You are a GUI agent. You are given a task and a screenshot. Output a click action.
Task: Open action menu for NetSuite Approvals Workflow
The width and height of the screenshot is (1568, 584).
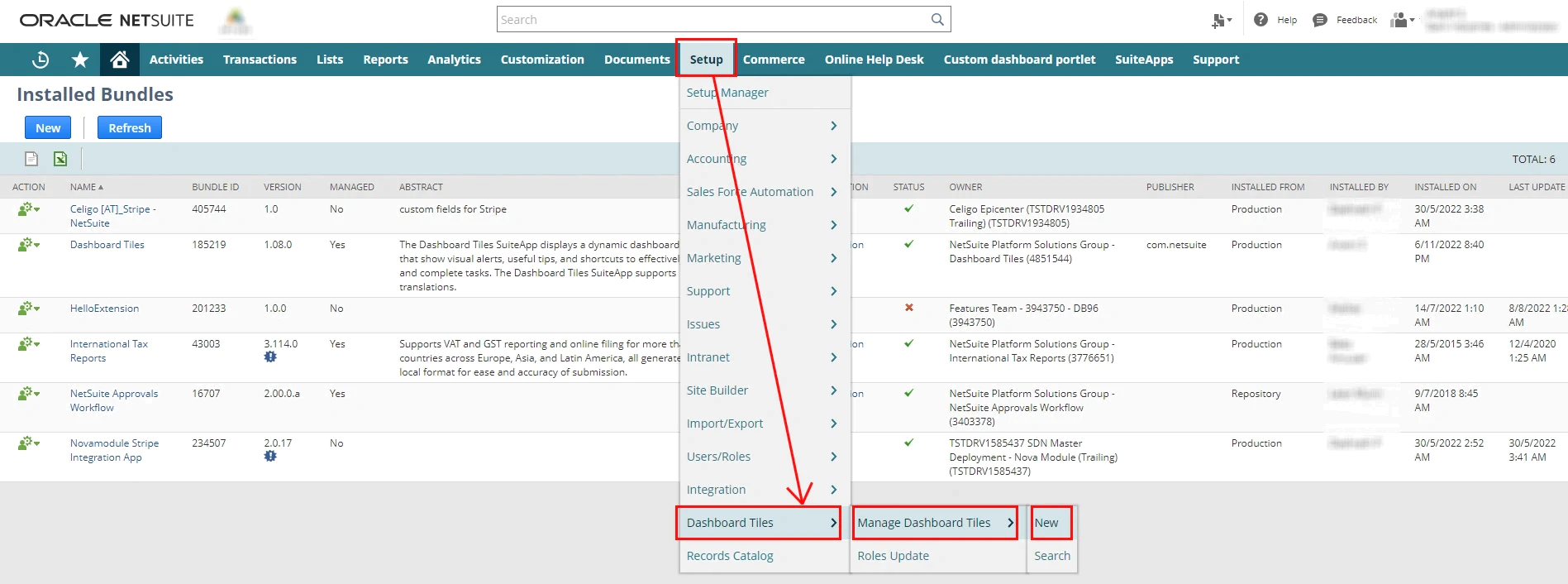29,394
